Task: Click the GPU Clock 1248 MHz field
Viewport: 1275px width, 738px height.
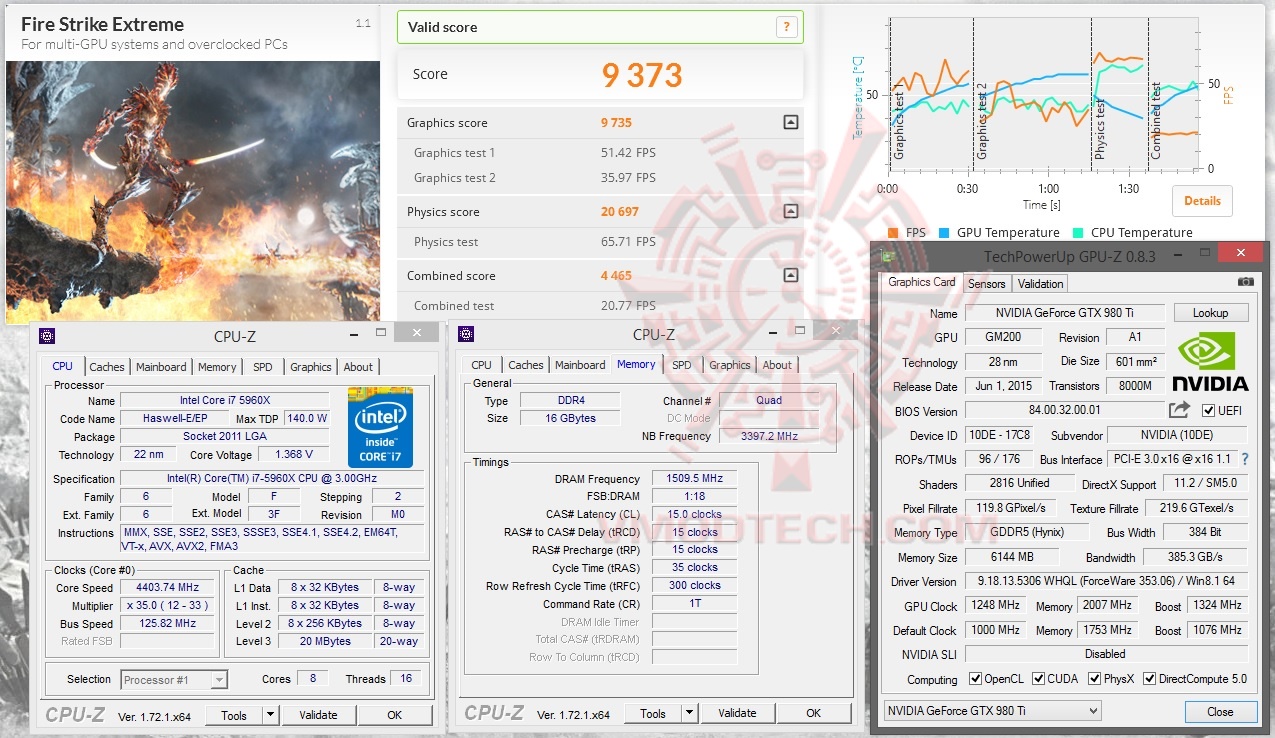Action: click(x=995, y=606)
